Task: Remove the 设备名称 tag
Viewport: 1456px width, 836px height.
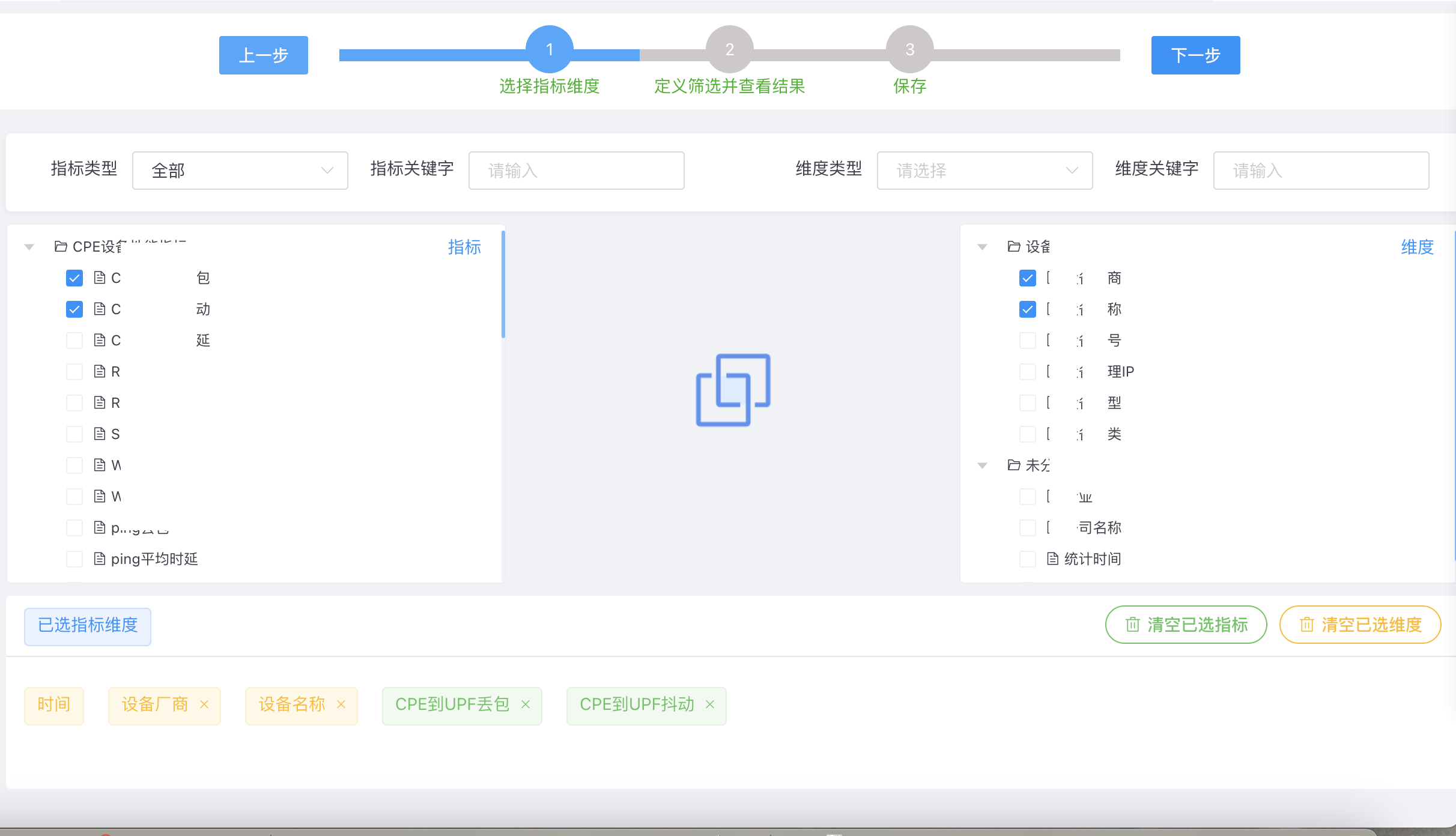Action: coord(341,704)
